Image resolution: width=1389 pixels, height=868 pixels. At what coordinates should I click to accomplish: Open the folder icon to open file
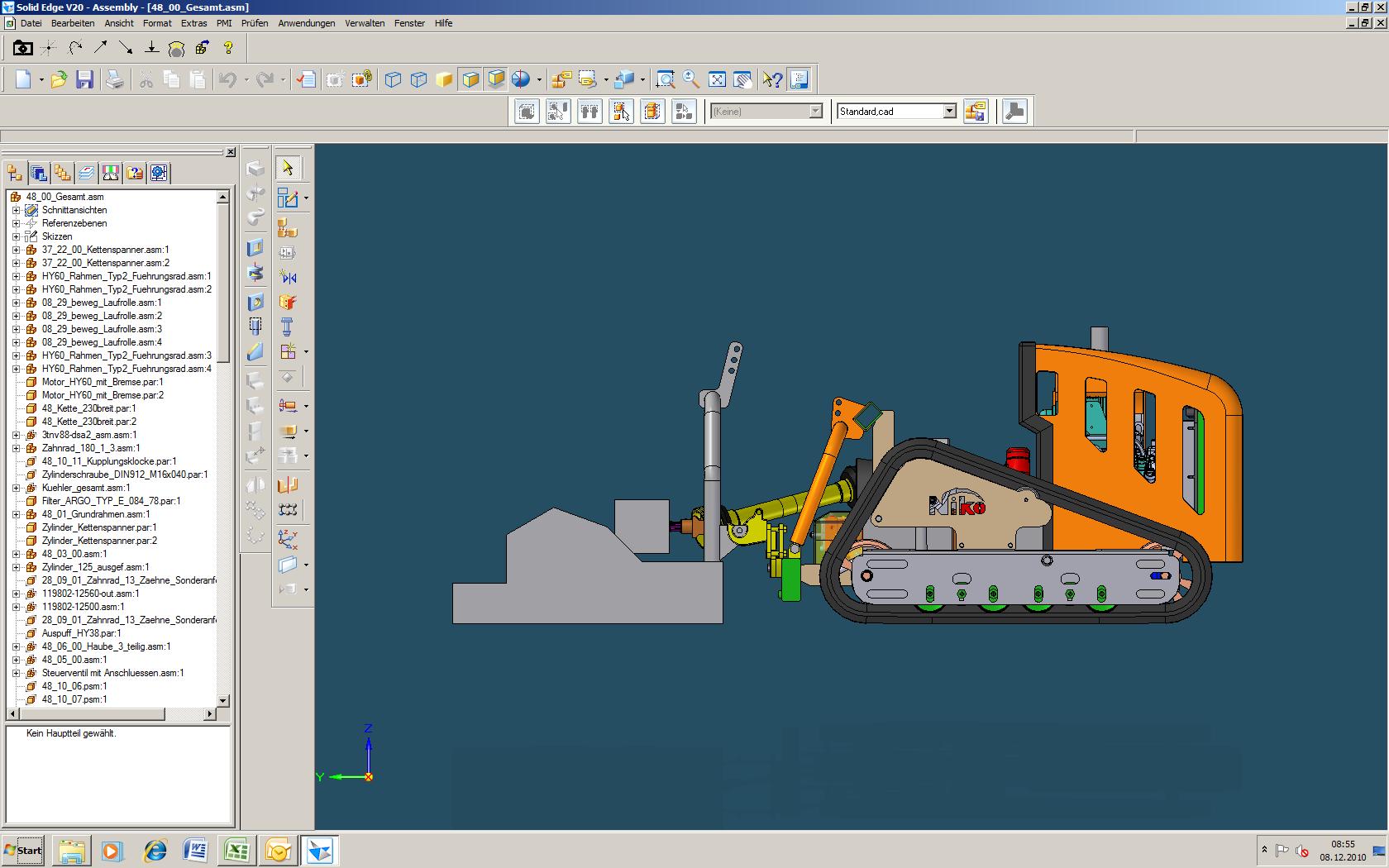(59, 79)
